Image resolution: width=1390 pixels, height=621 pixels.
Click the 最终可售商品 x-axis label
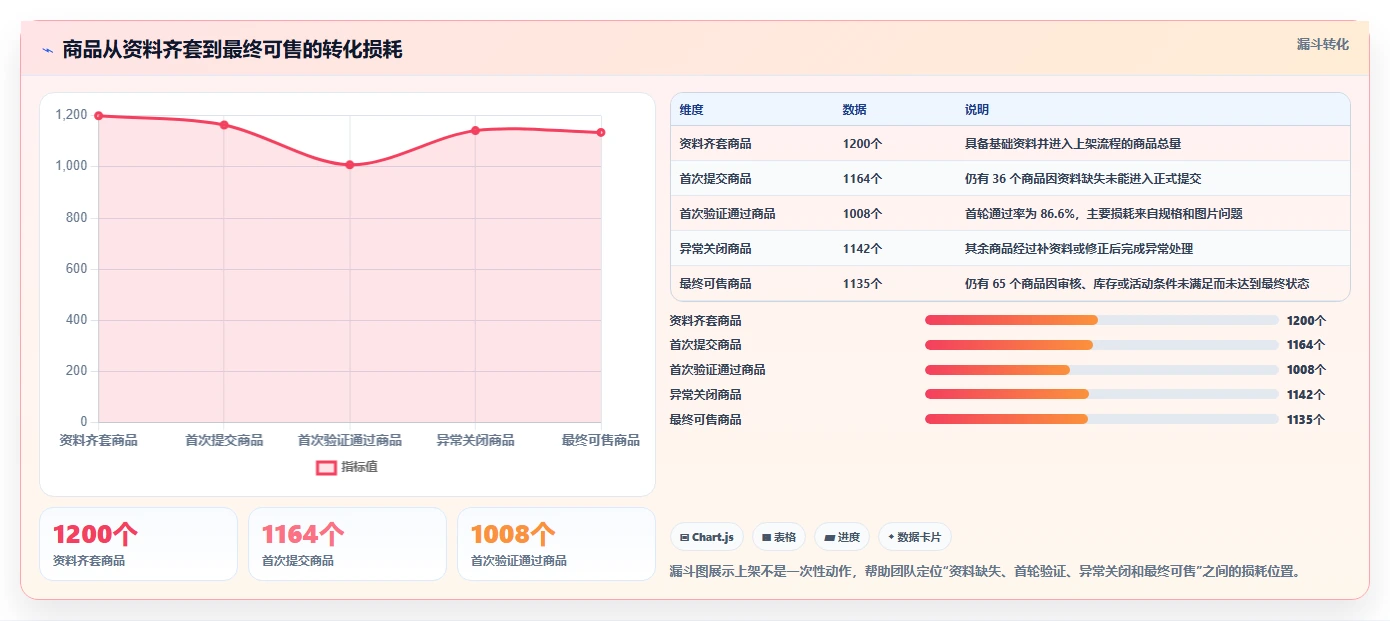[601, 440]
